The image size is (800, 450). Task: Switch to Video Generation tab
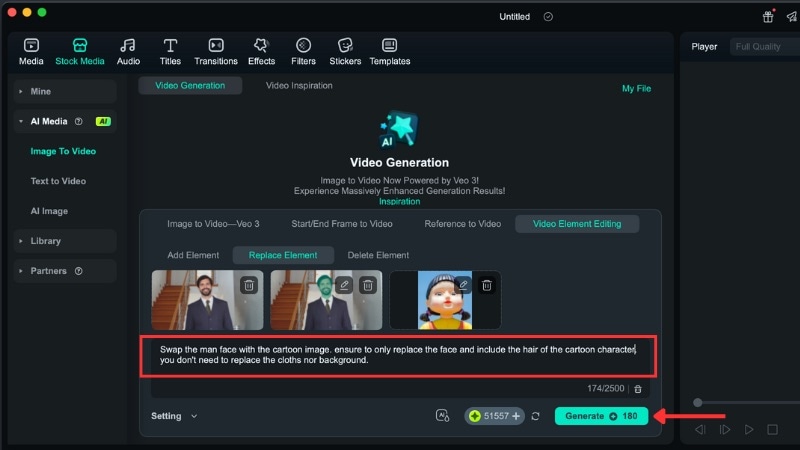190,86
